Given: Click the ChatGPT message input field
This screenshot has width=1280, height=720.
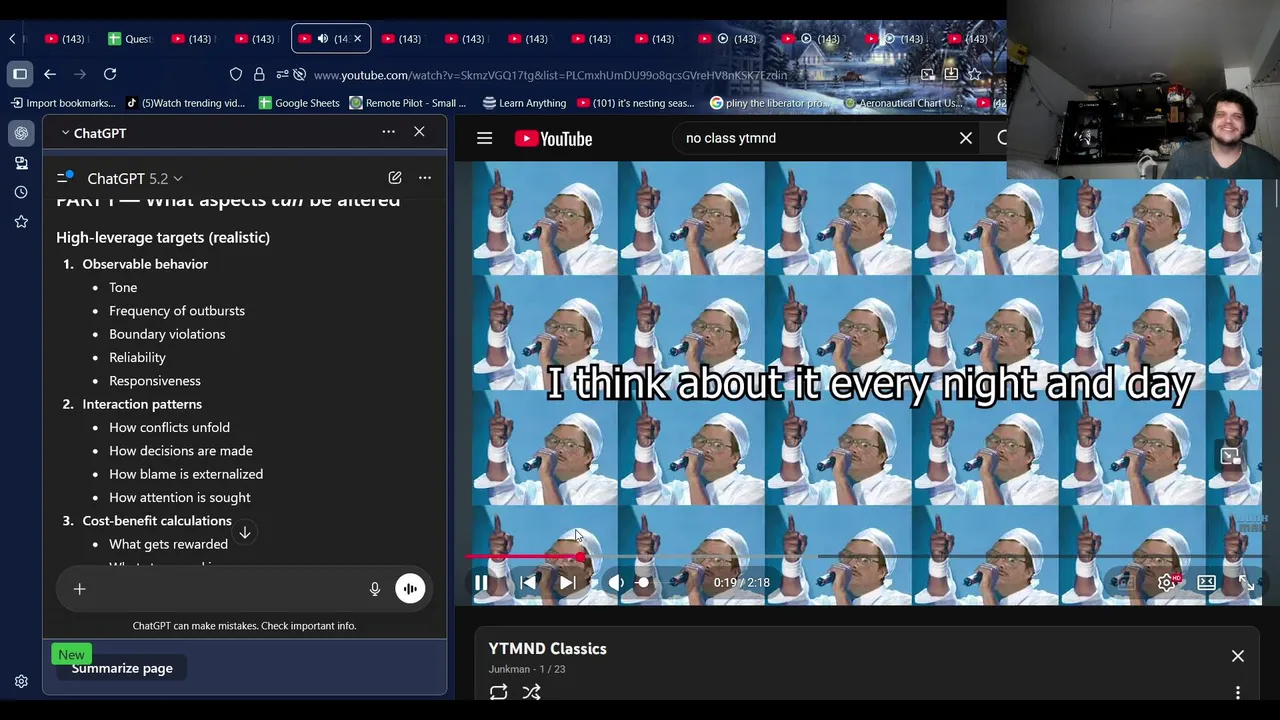Looking at the screenshot, I should coord(225,589).
